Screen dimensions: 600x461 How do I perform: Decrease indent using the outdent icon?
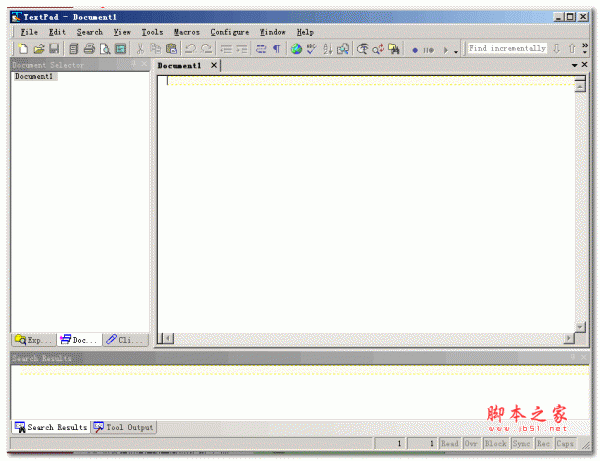coord(226,49)
